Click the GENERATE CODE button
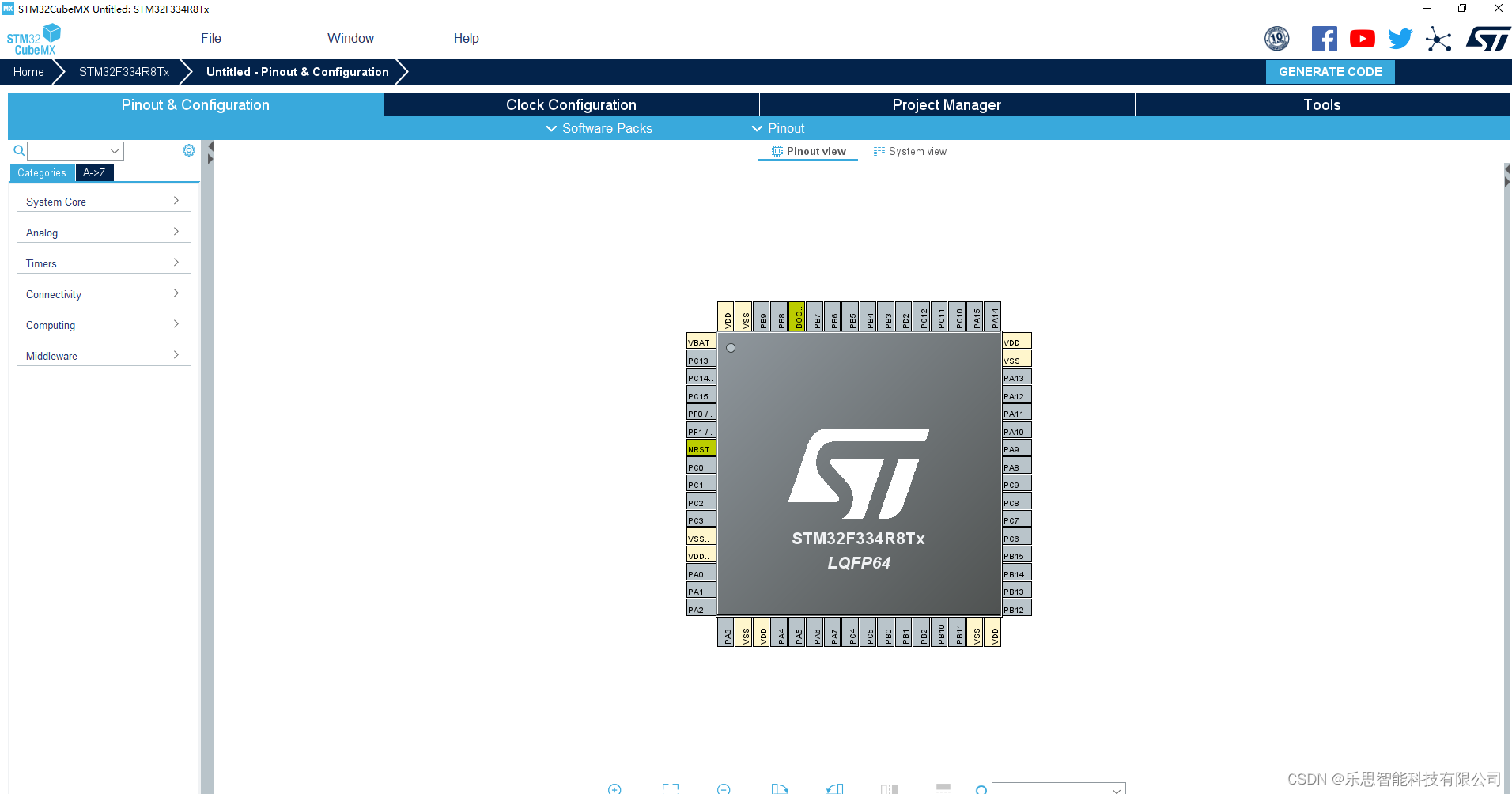 coord(1330,71)
